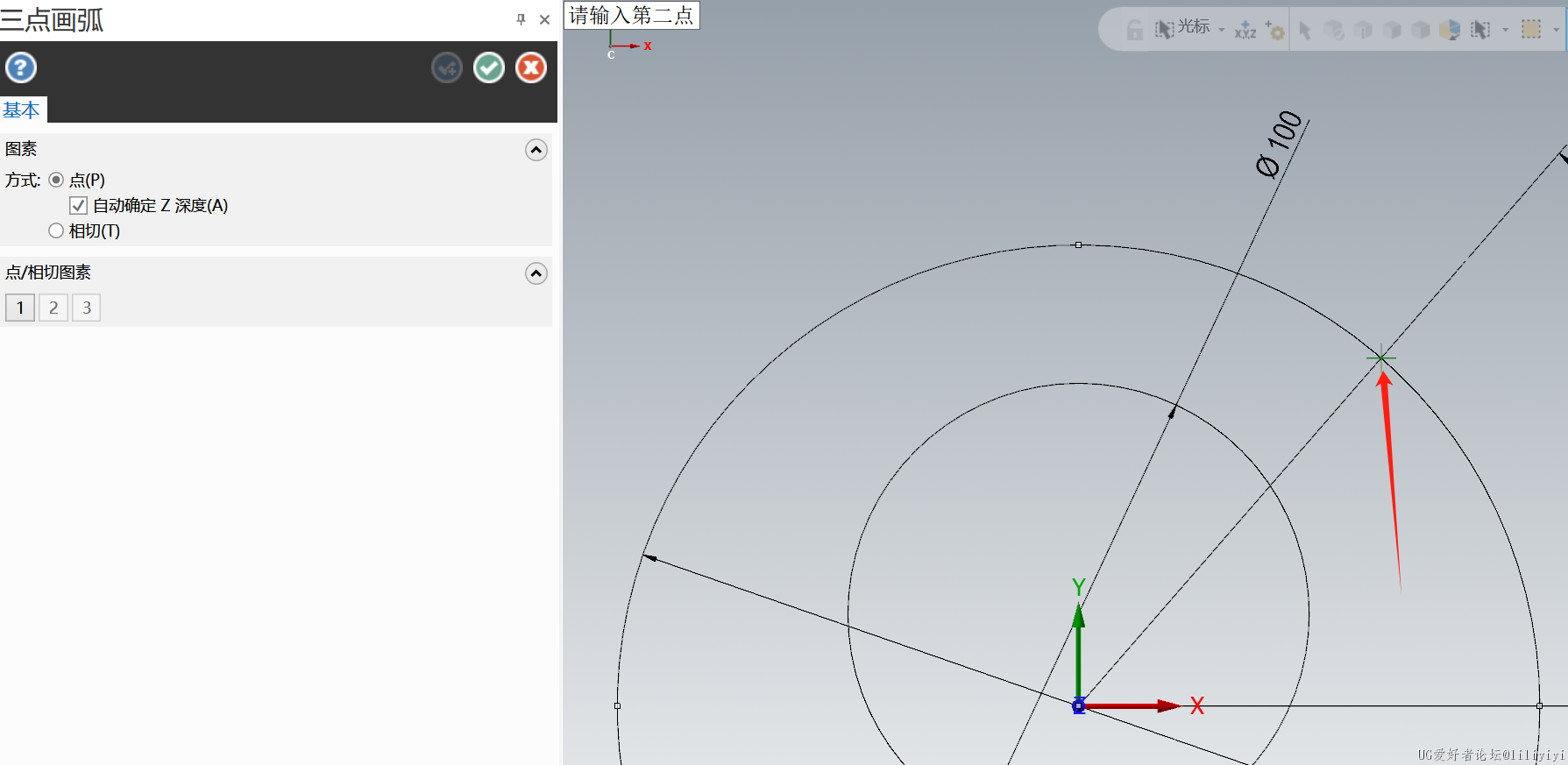Screen dimensions: 1568x765
Task: Click top quadrant point of the outer circle
Action: tap(1078, 245)
